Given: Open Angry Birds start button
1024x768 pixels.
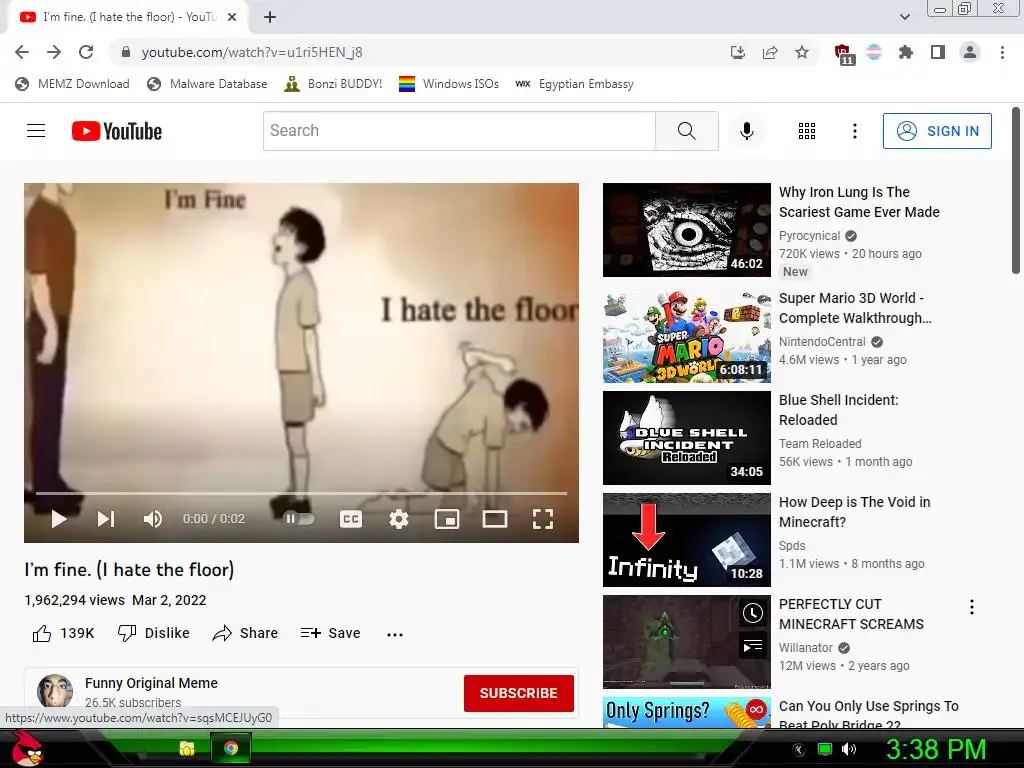Looking at the screenshot, I should tap(27, 748).
